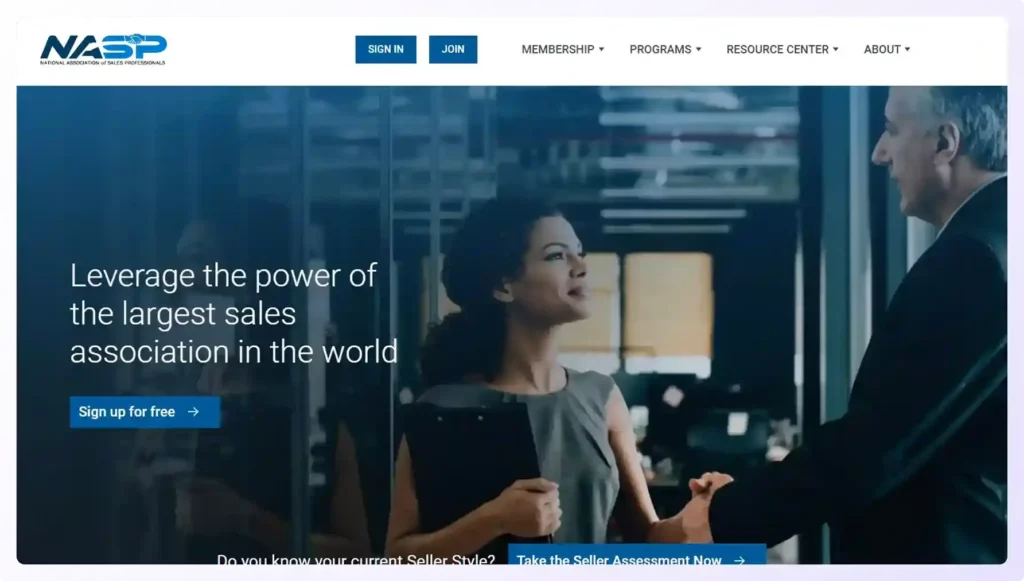Expand the caret next to ABOUT
The image size is (1024, 581).
coord(907,49)
